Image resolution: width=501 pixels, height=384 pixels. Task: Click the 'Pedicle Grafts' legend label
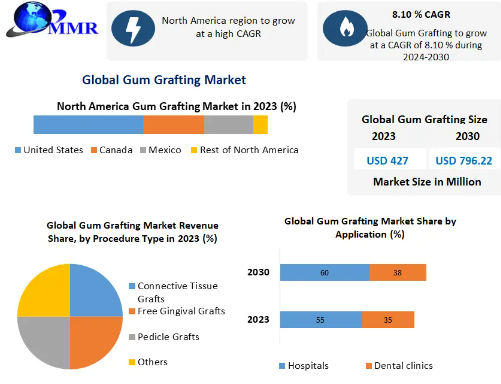click(168, 337)
